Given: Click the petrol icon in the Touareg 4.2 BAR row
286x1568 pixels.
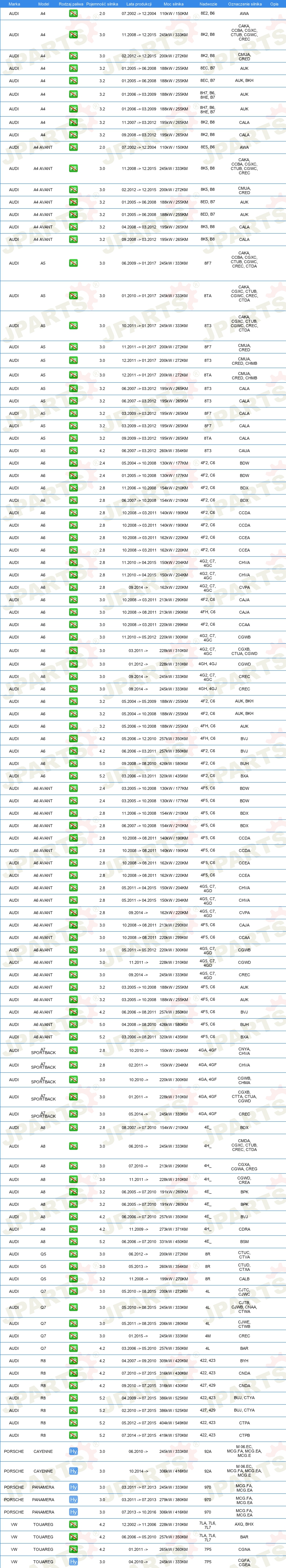Looking at the screenshot, I should tap(73, 1537).
